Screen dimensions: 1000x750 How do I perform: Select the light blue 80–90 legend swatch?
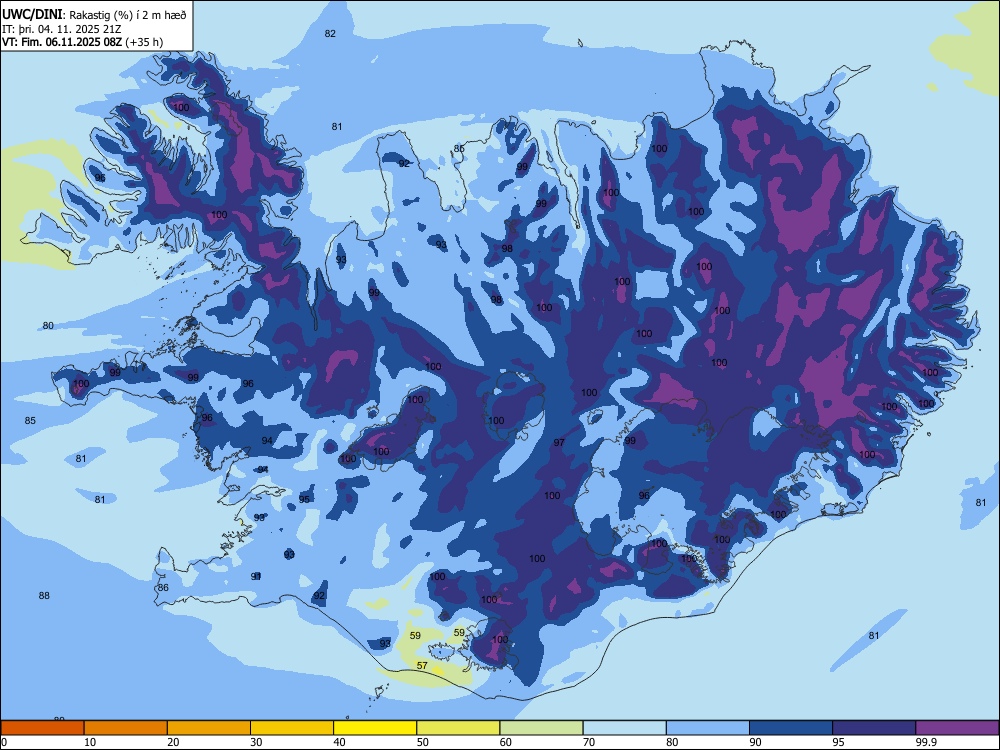708,728
